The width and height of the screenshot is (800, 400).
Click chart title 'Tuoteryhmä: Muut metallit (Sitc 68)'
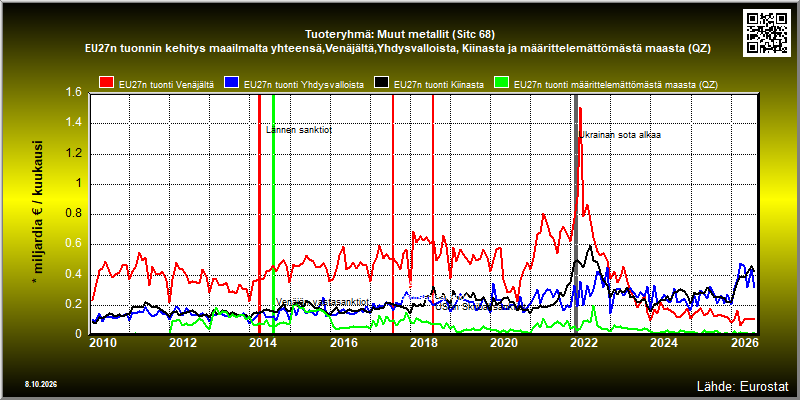(400, 35)
